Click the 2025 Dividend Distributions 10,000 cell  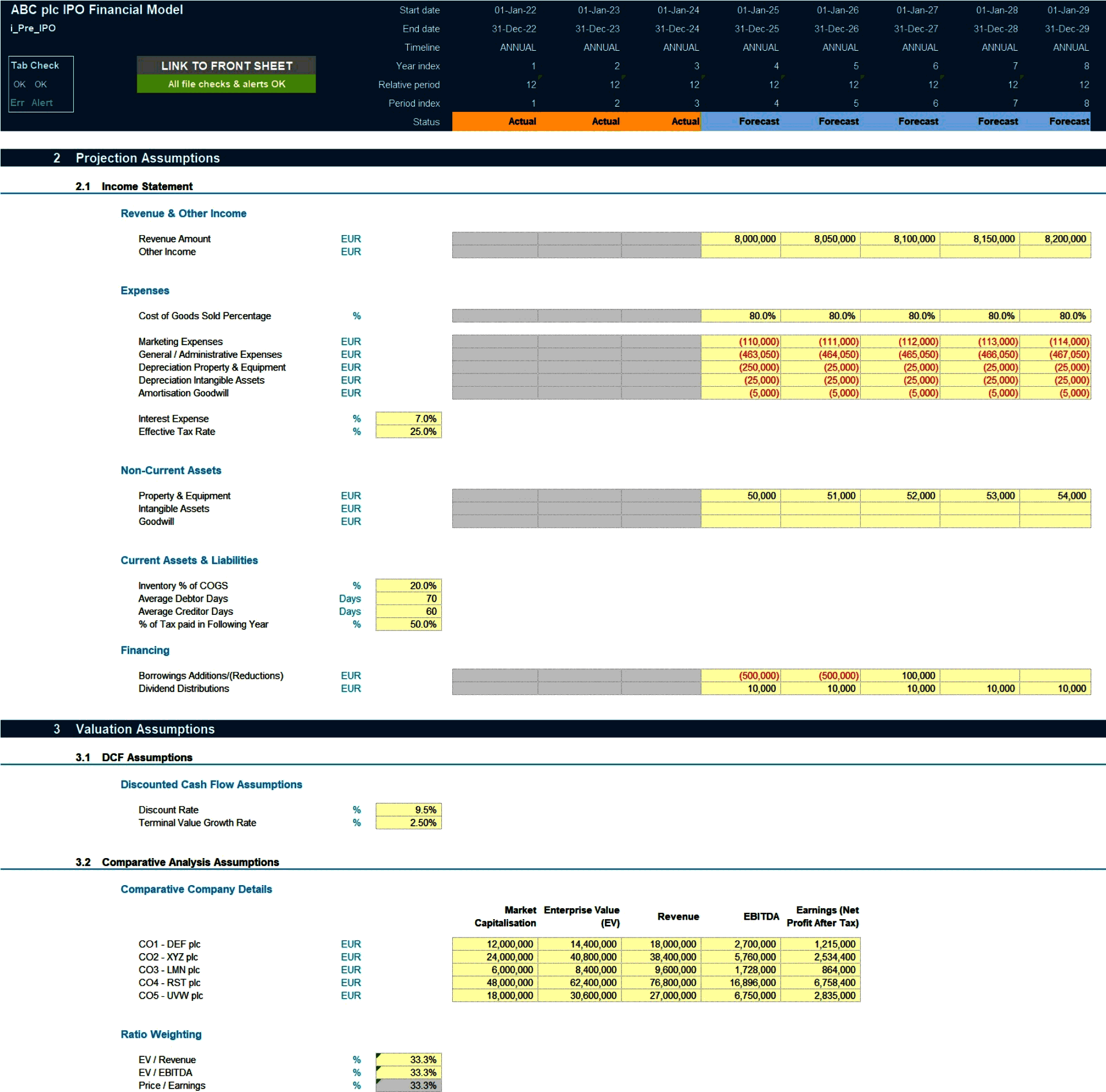[741, 689]
